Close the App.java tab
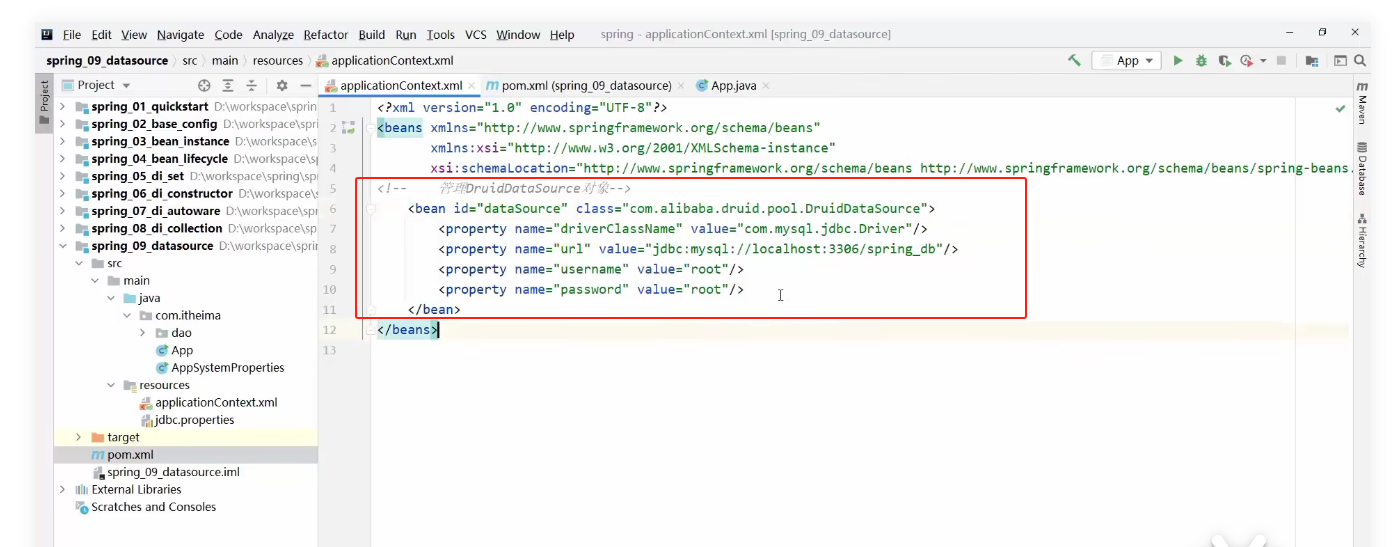Image resolution: width=1399 pixels, height=547 pixels. click(766, 86)
